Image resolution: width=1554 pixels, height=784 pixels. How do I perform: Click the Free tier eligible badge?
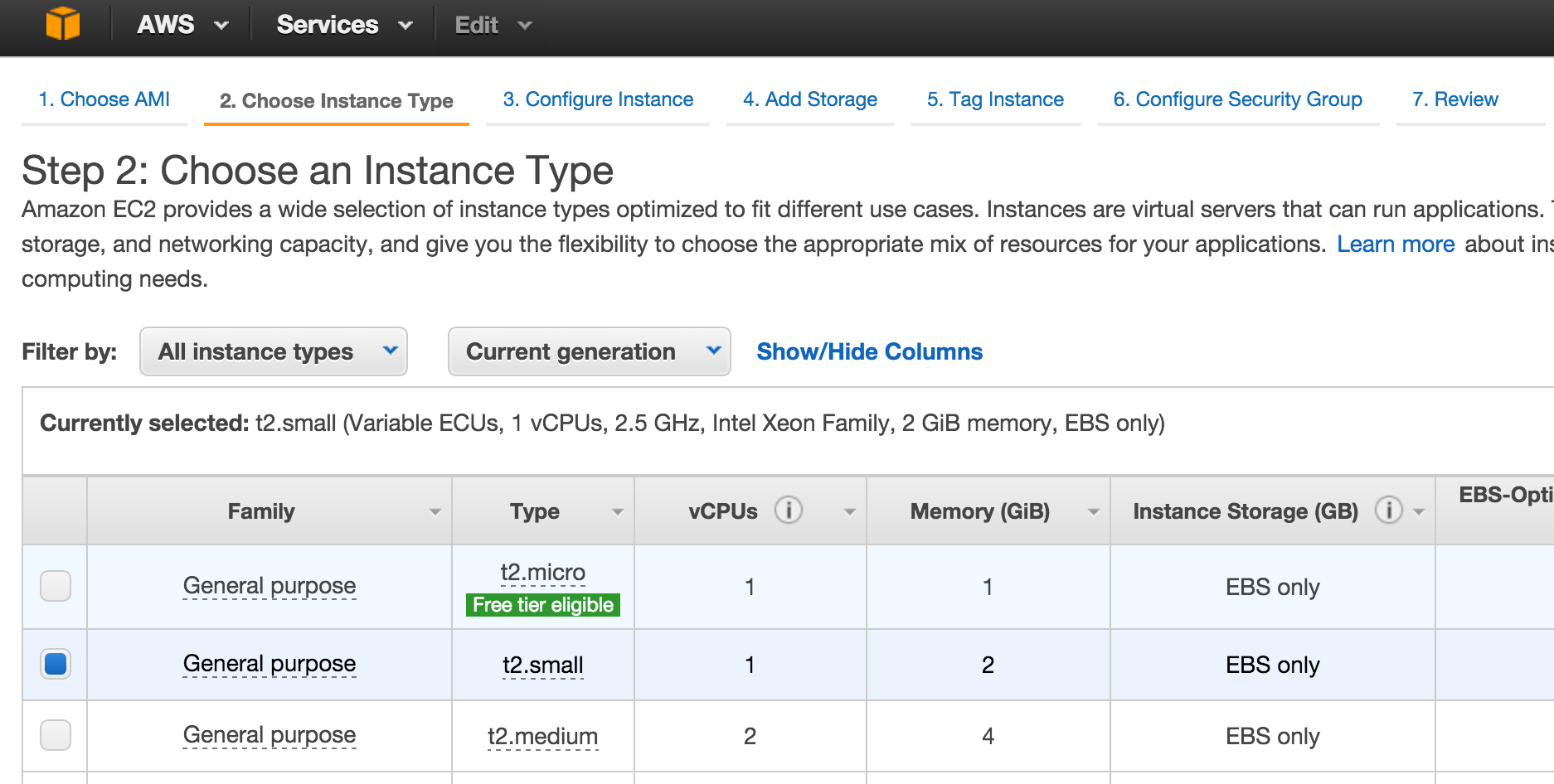543,605
